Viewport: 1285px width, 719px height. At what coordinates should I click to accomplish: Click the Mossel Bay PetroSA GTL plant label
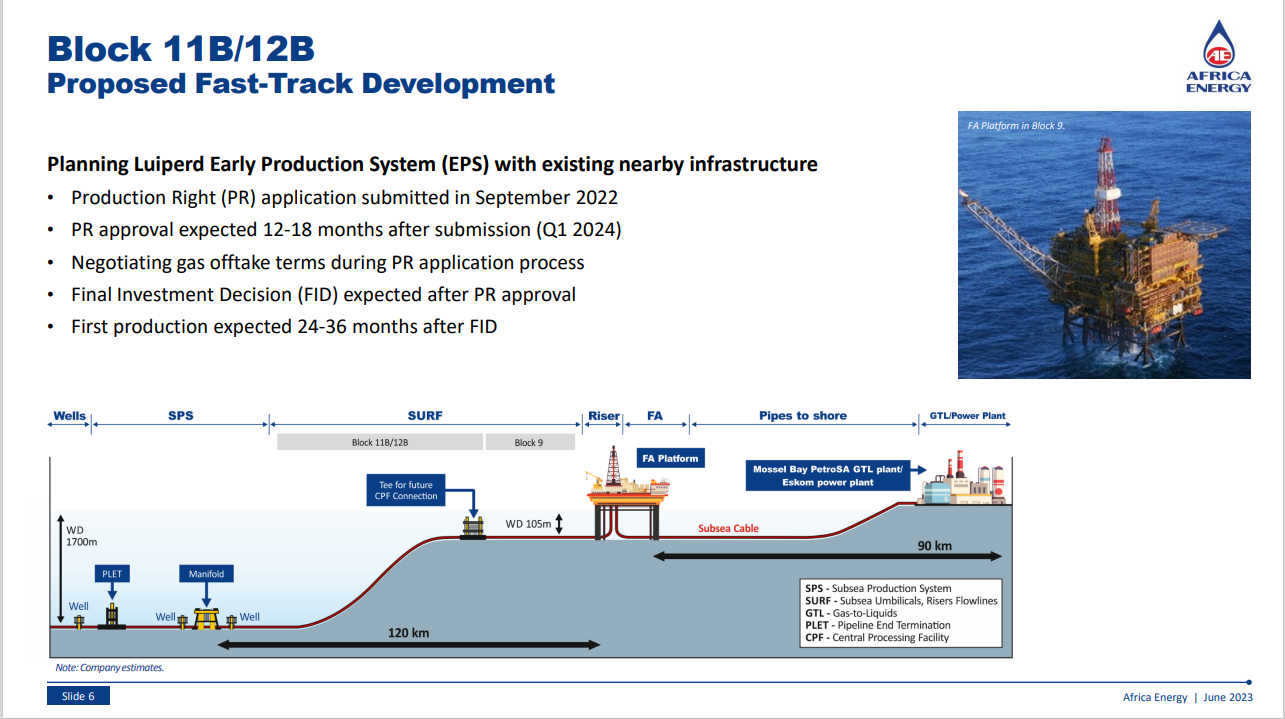pyautogui.click(x=828, y=475)
